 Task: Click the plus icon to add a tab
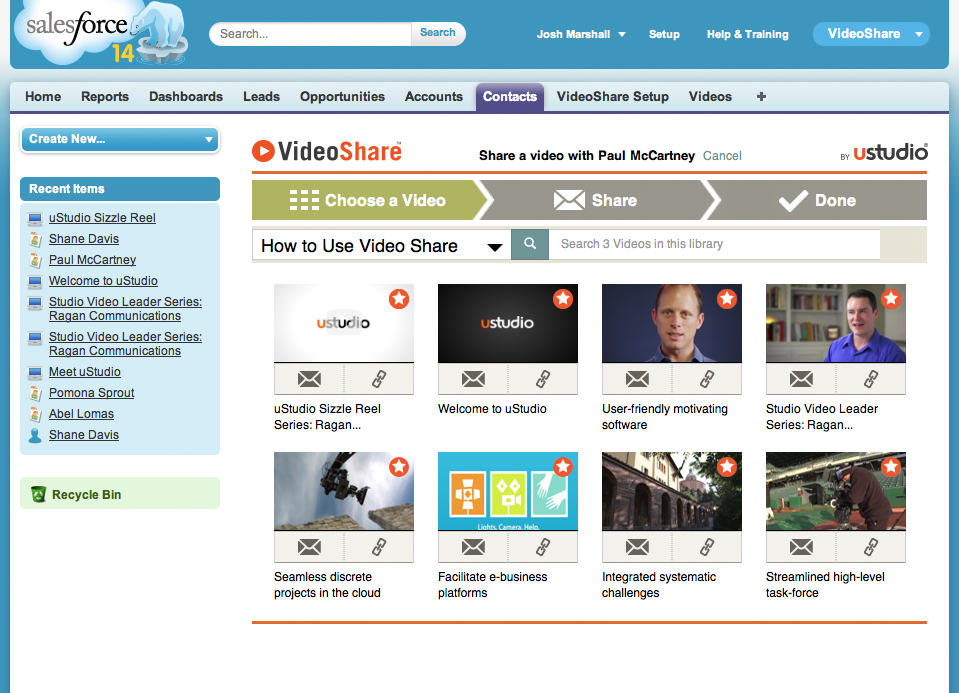(761, 97)
